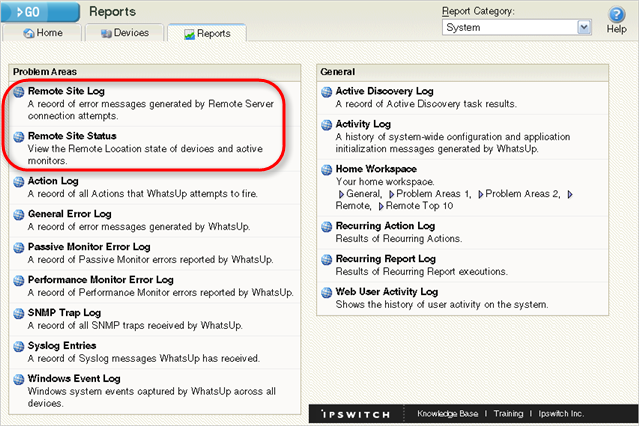Open the Remote Site Status report
This screenshot has width=639, height=426.
[x=72, y=136]
